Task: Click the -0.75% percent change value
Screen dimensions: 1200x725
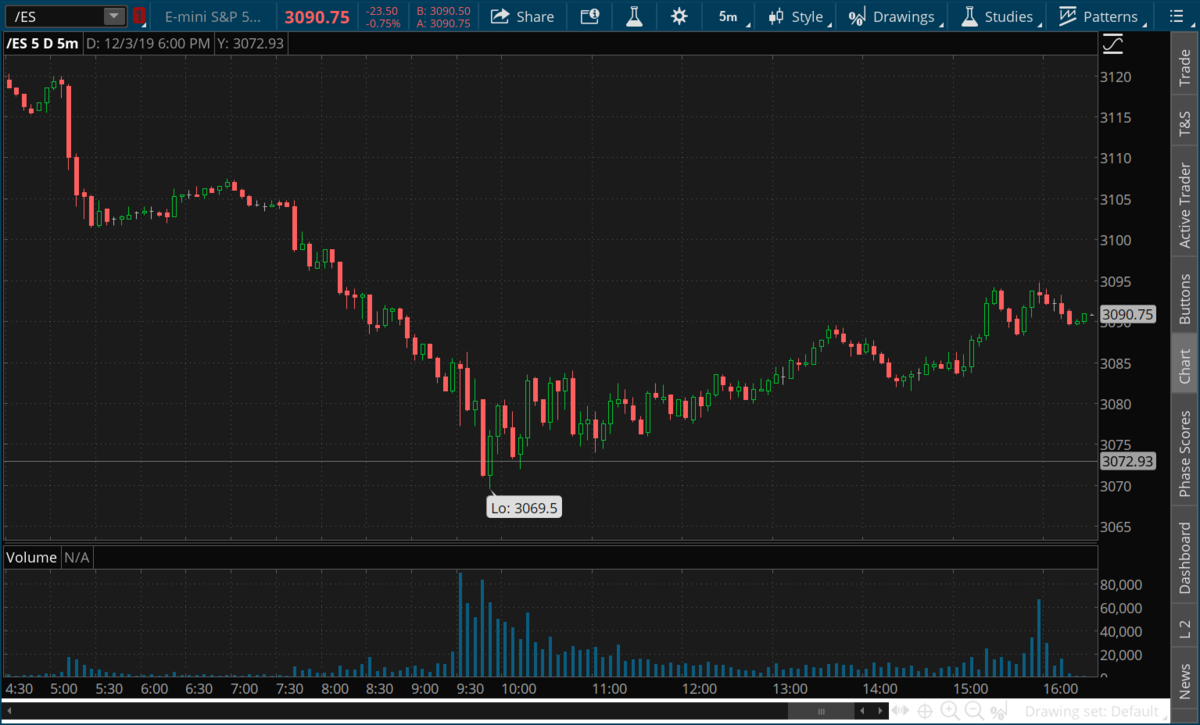Action: click(x=383, y=23)
